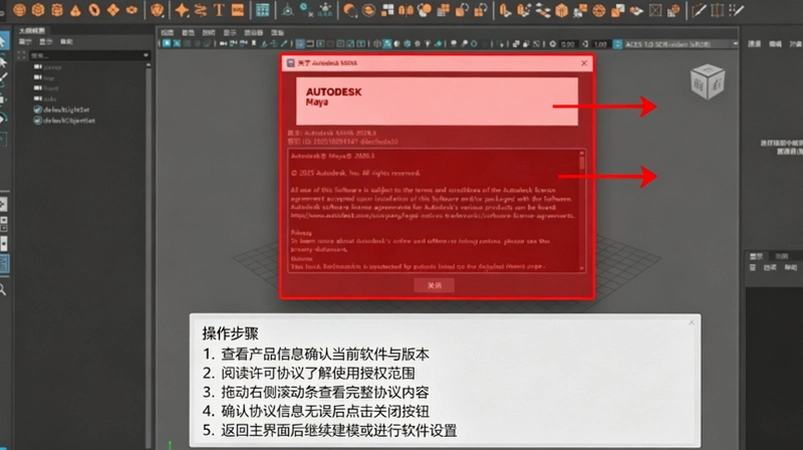Screen dimensions: 803x450
Task: Open the Outliner 显示 menu
Action: coord(46,41)
